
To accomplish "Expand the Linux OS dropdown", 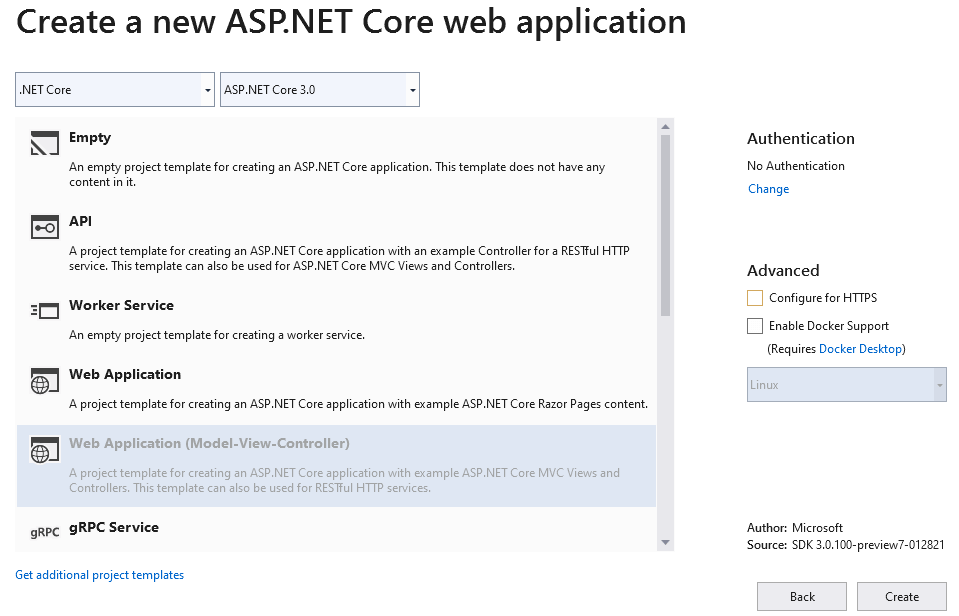I will [x=846, y=385].
